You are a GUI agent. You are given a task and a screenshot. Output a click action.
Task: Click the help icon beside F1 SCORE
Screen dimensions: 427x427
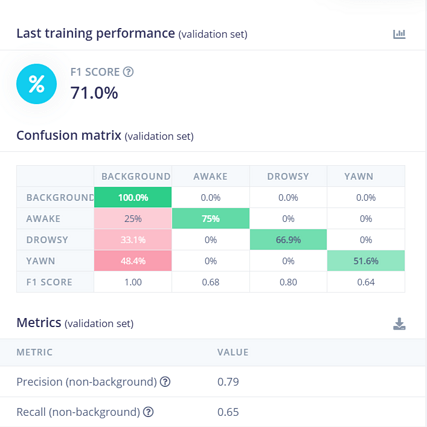128,72
